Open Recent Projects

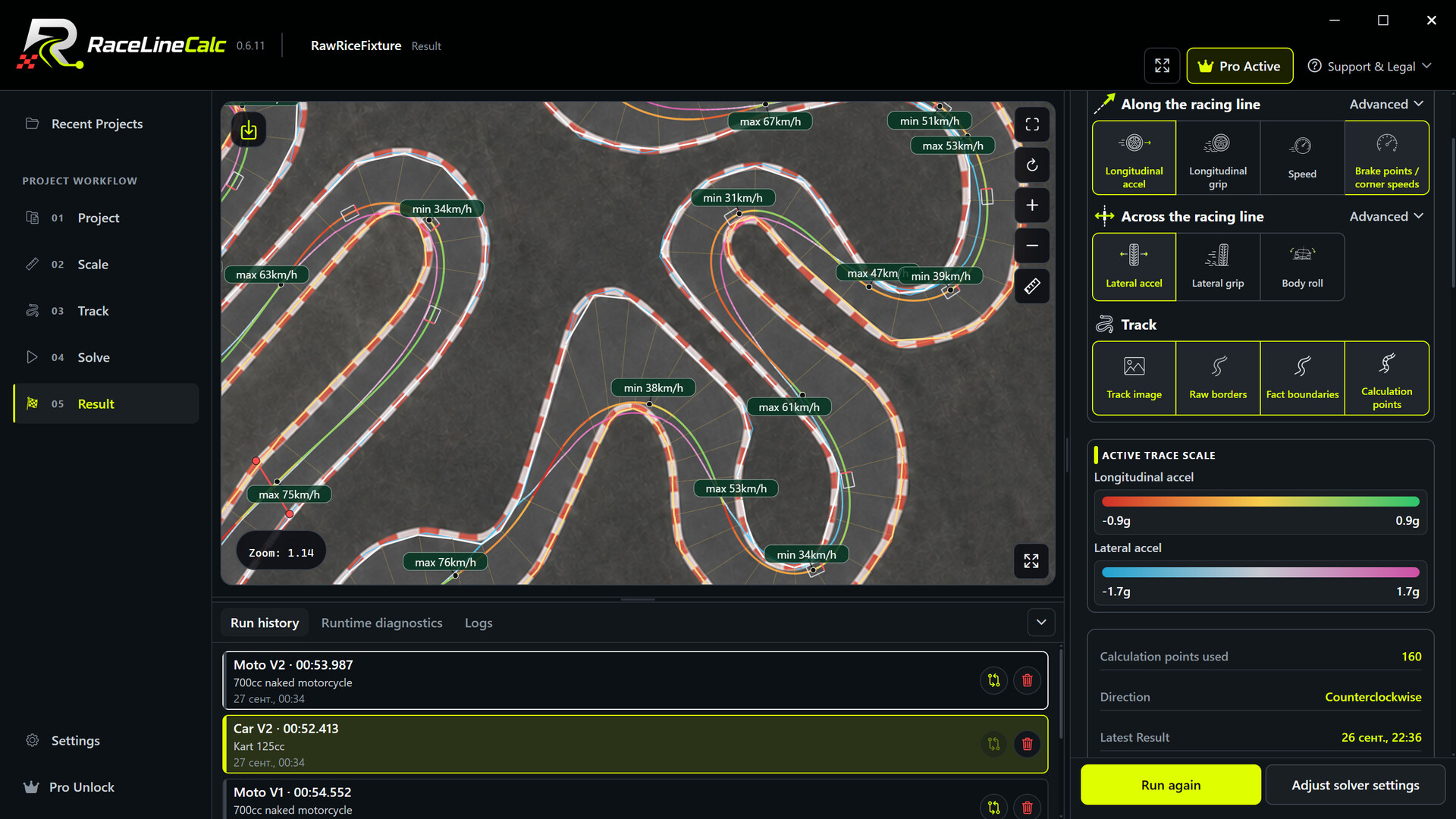click(x=97, y=124)
